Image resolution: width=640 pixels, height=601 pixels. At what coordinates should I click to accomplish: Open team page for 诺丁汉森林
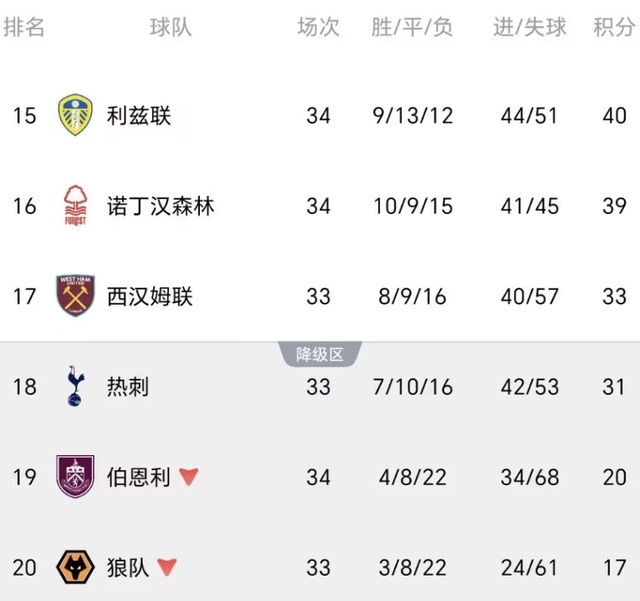point(160,206)
